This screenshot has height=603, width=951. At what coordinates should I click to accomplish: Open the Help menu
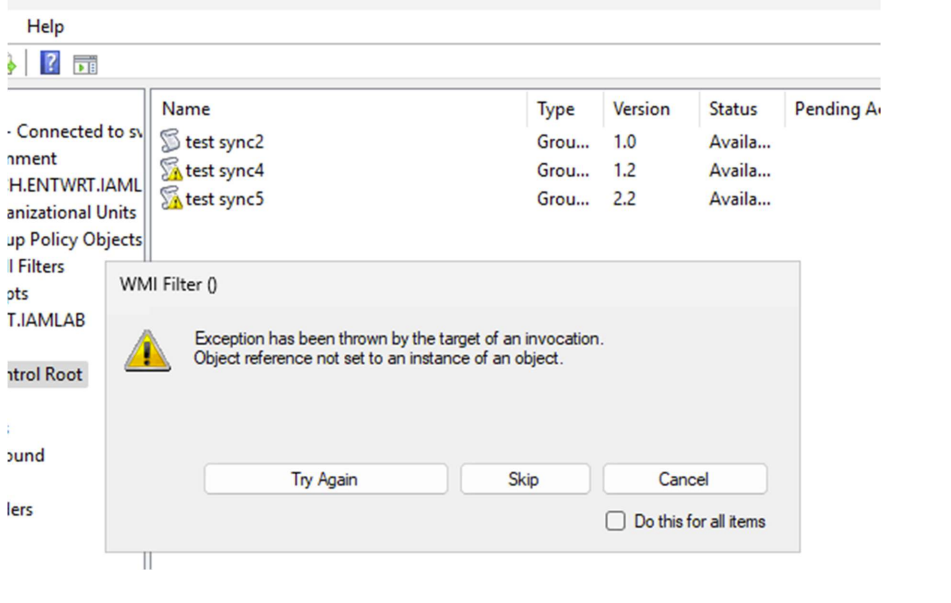point(45,27)
